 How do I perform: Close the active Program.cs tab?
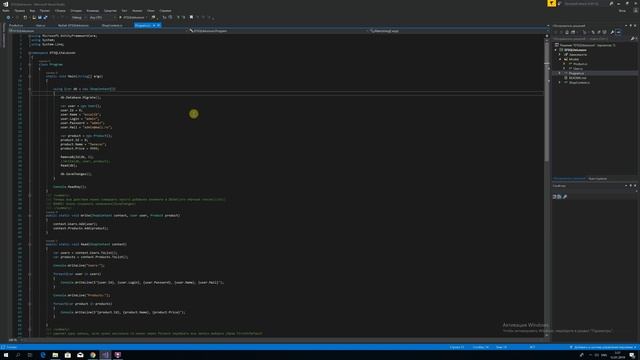tap(159, 25)
